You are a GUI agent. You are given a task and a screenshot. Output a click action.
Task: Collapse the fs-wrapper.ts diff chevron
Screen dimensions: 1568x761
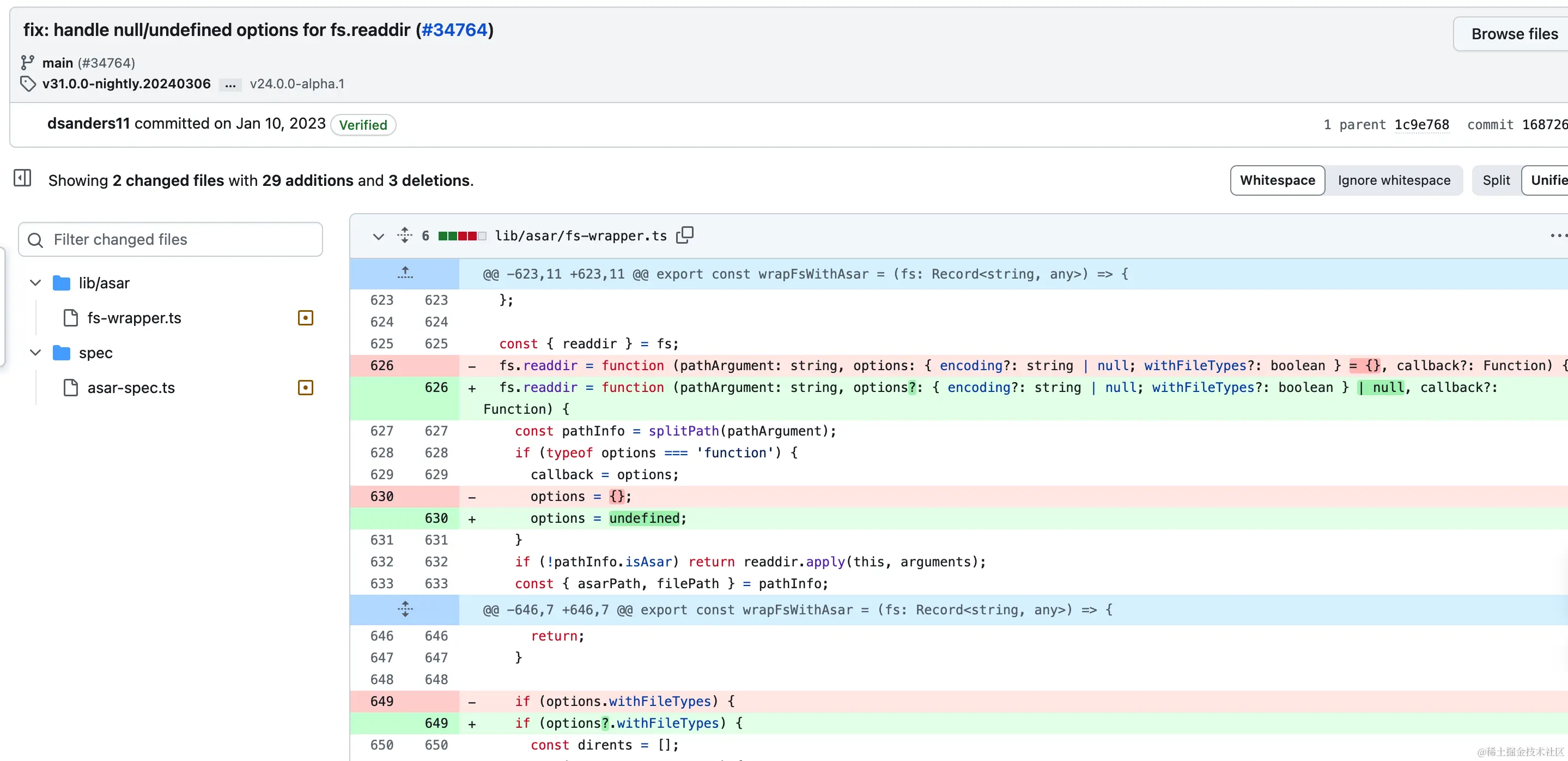[x=378, y=236]
